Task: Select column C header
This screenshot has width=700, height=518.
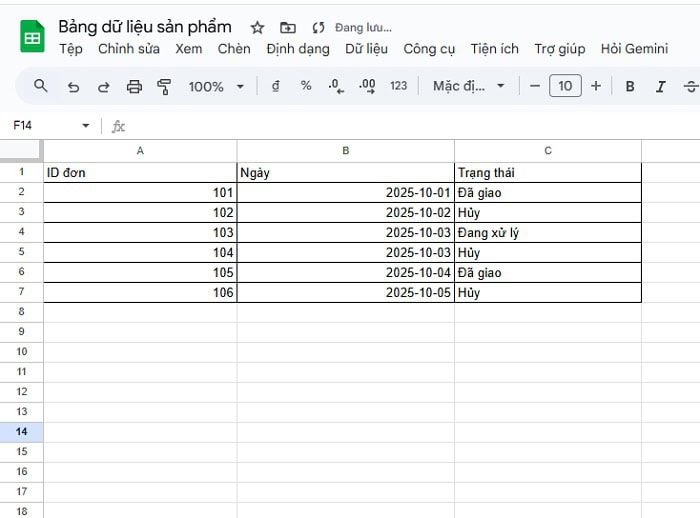Action: tap(548, 151)
